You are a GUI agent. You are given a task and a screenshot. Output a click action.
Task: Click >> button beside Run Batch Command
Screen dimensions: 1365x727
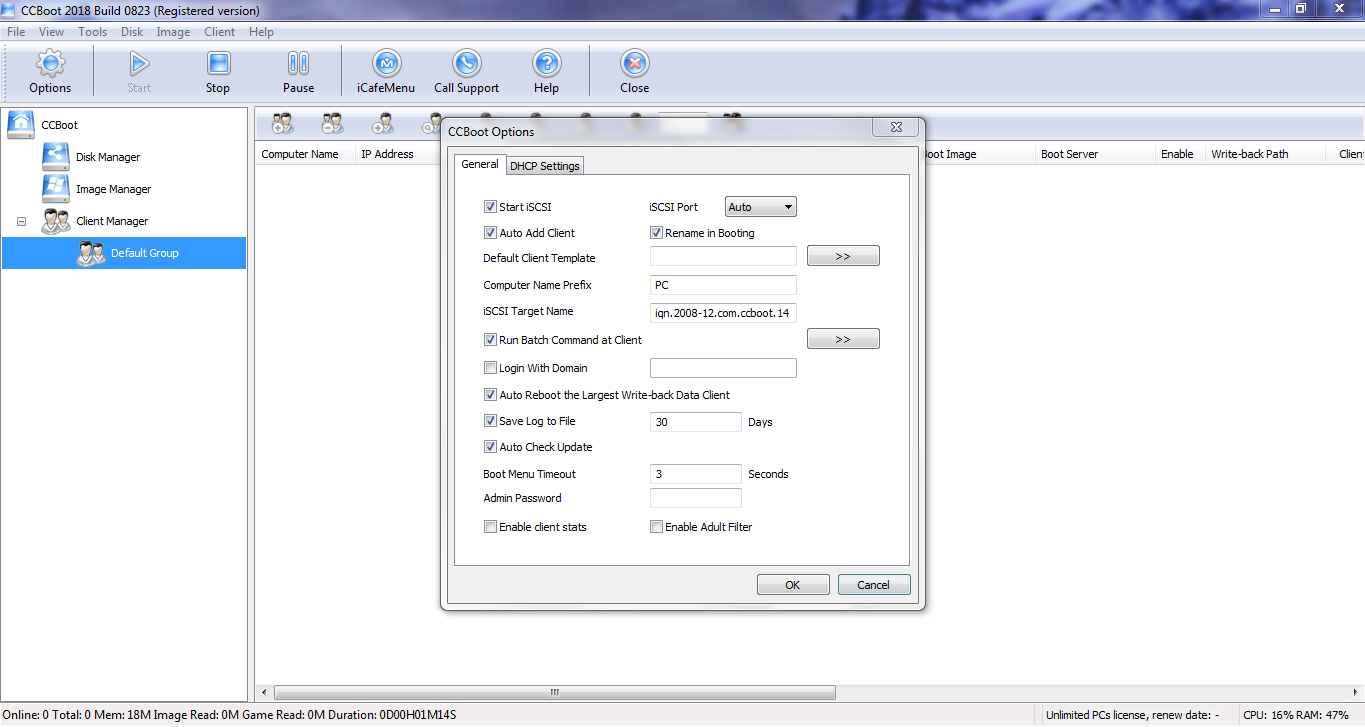coord(843,339)
